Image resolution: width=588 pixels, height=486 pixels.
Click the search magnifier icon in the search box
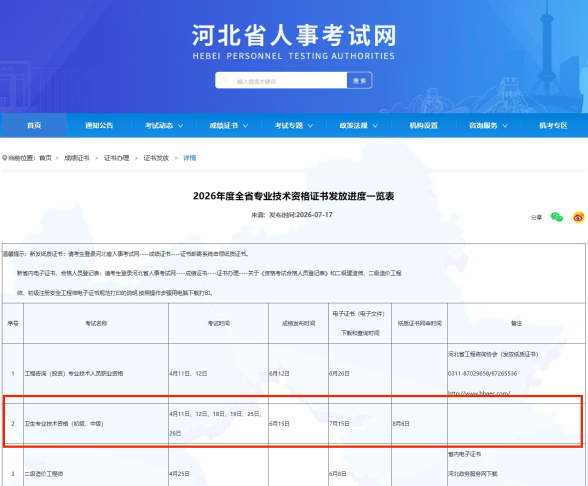(x=226, y=80)
